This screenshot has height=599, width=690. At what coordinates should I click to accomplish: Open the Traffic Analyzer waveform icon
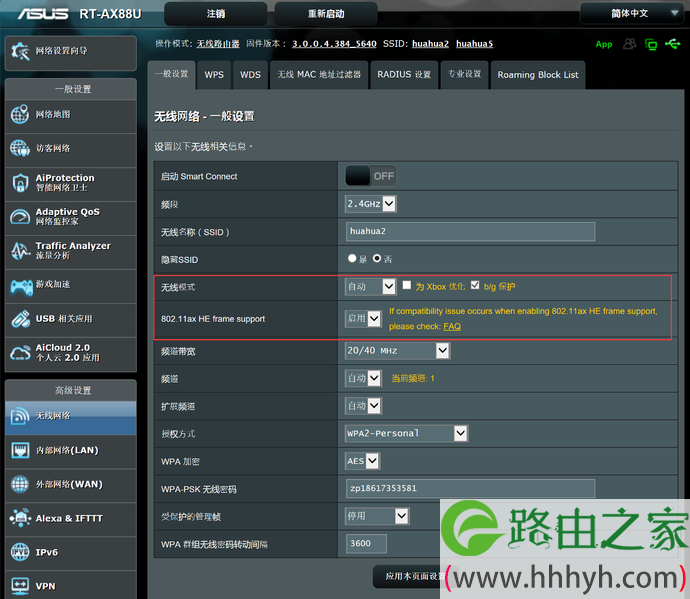click(20, 251)
